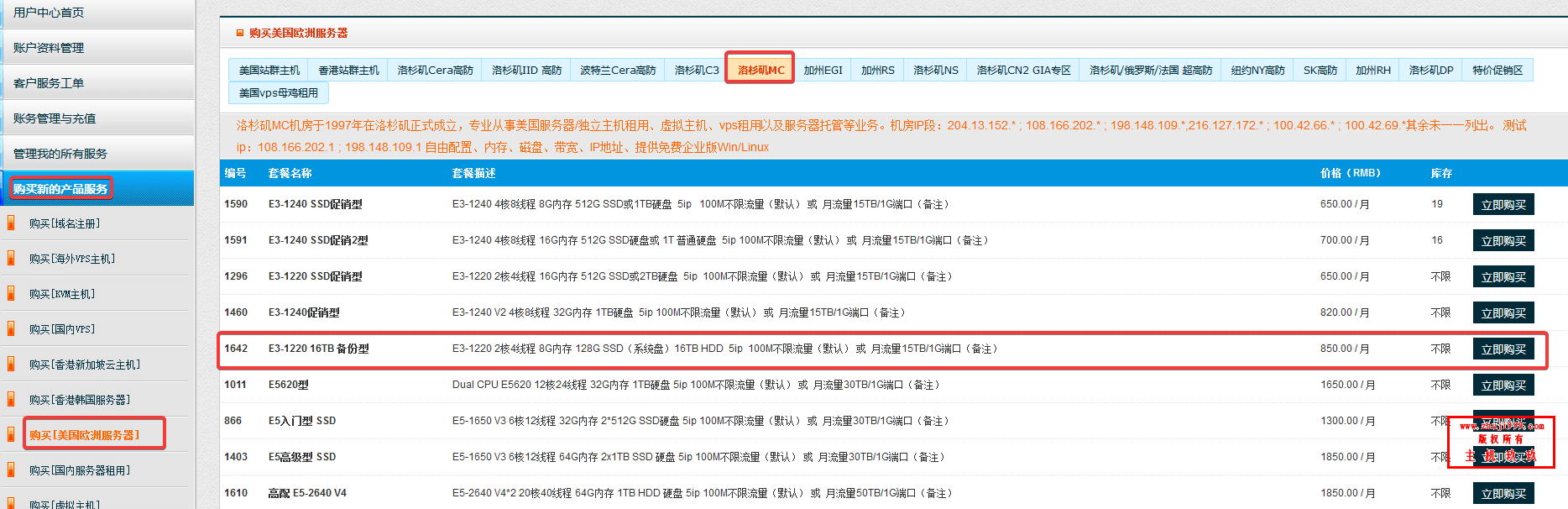
Task: Select the 洛杉矶NS tab
Action: click(935, 71)
